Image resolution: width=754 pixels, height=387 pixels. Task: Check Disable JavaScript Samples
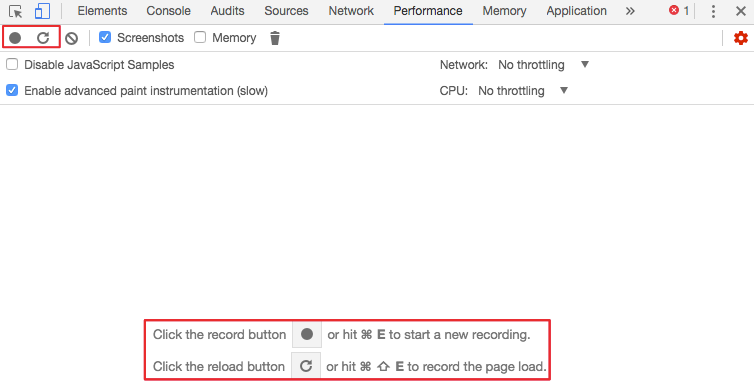click(x=12, y=64)
